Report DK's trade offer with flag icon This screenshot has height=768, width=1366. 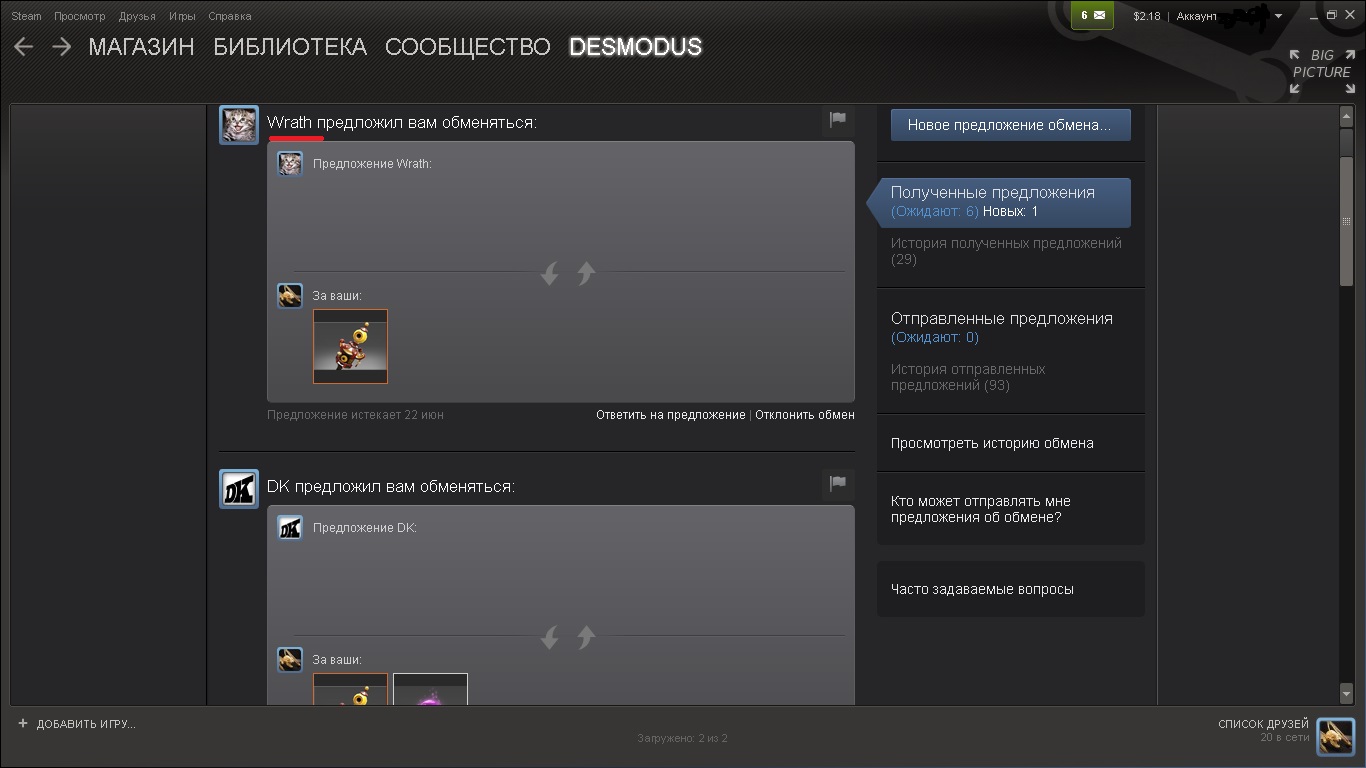point(838,484)
